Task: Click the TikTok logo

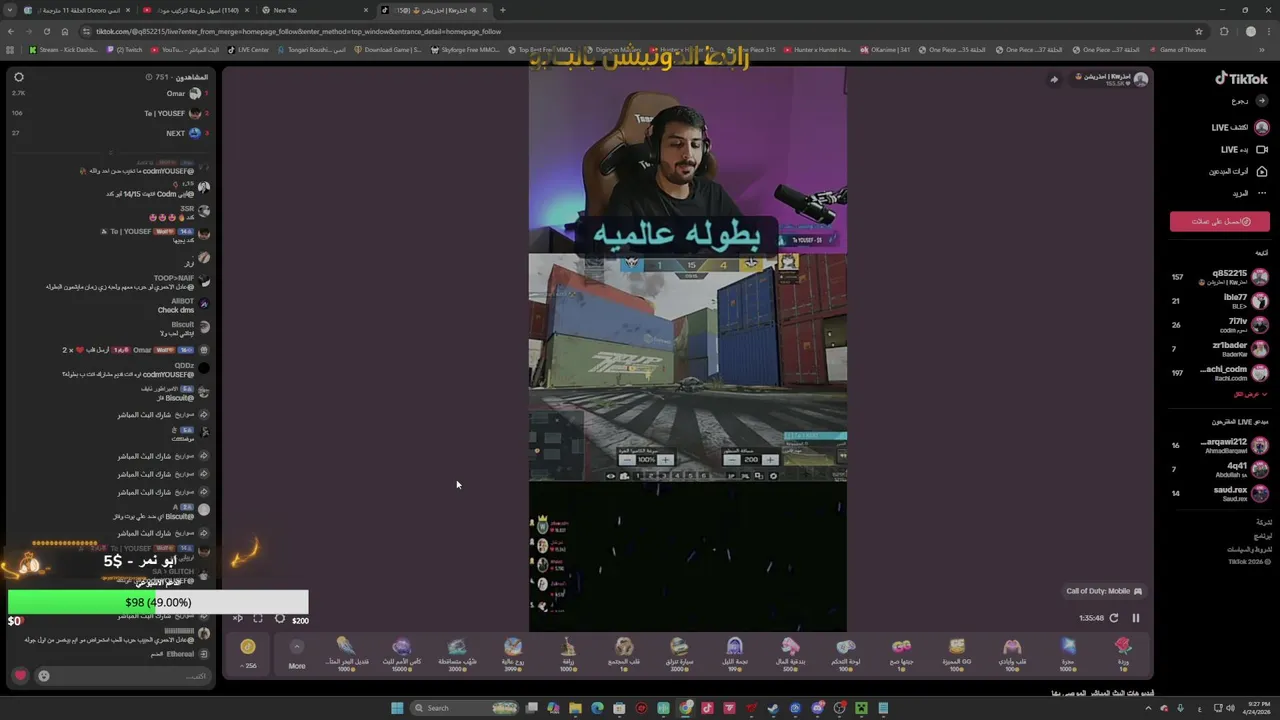Action: coord(1241,79)
